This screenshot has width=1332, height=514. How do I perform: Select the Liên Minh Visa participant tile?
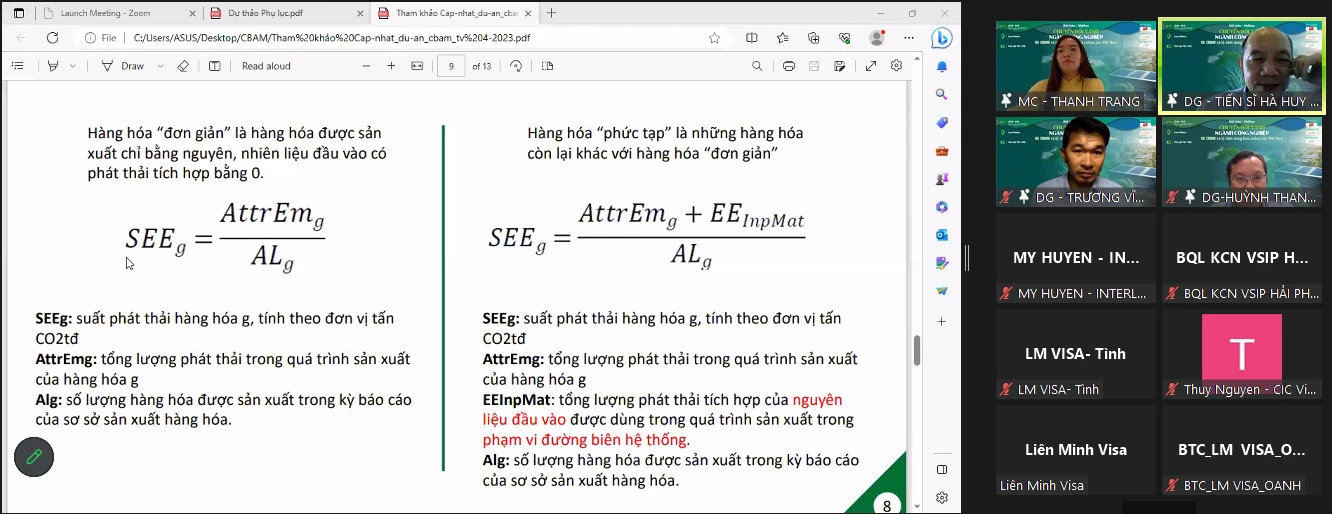[x=1076, y=450]
